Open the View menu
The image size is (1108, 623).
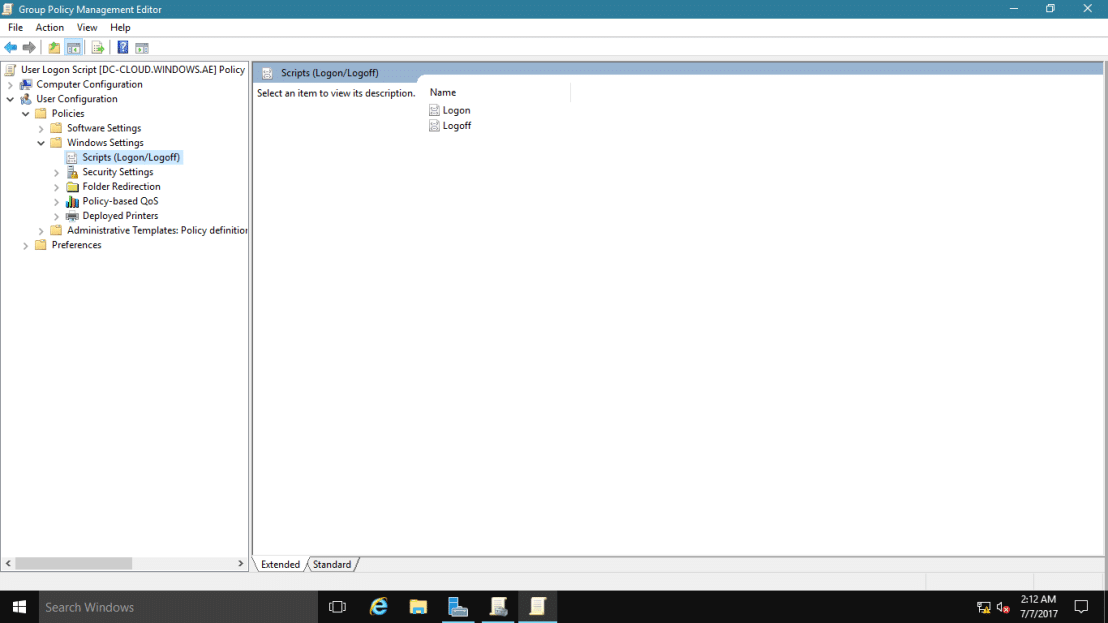pyautogui.click(x=87, y=28)
